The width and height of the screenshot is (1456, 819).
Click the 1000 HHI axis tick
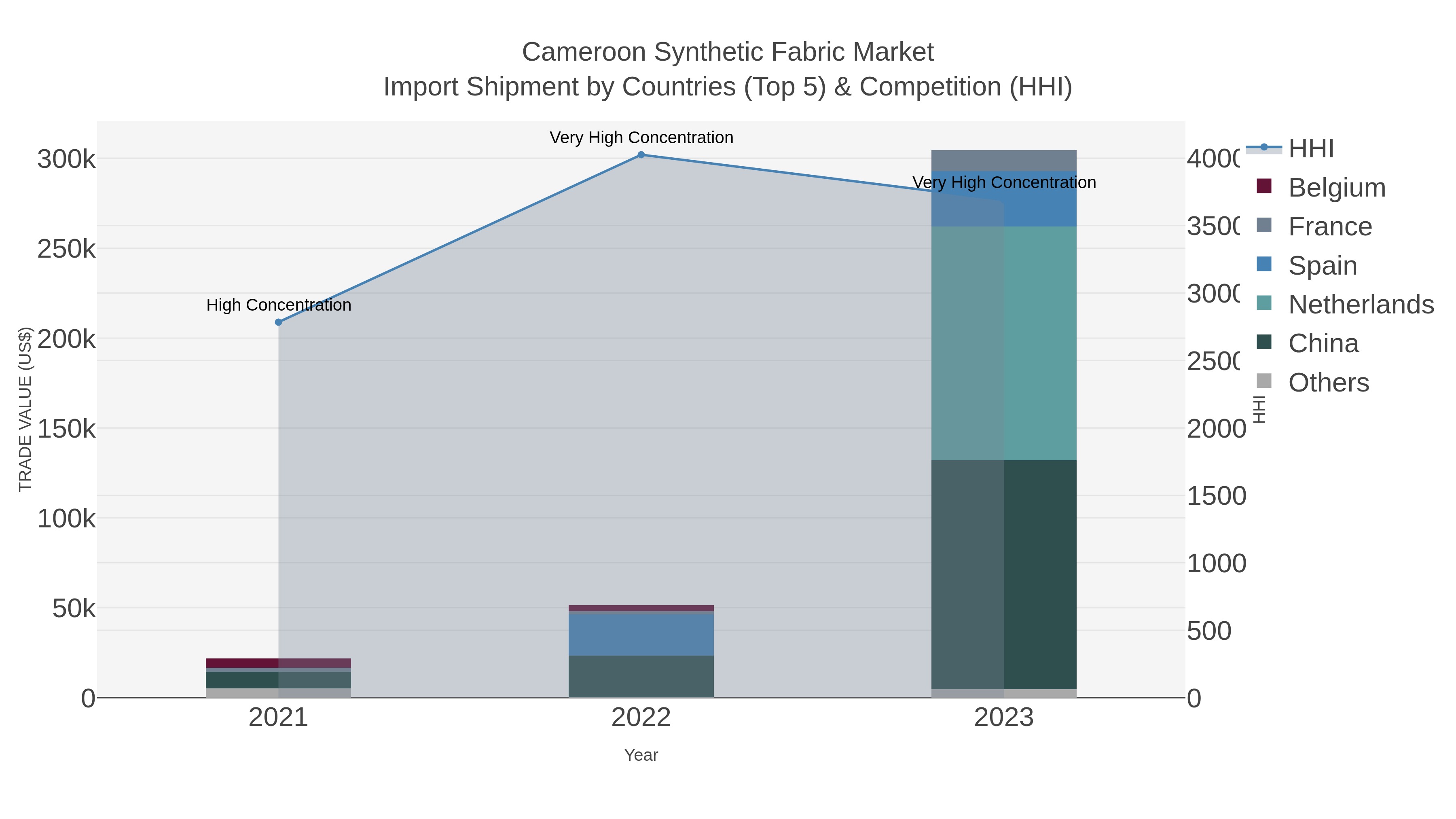pos(1216,563)
